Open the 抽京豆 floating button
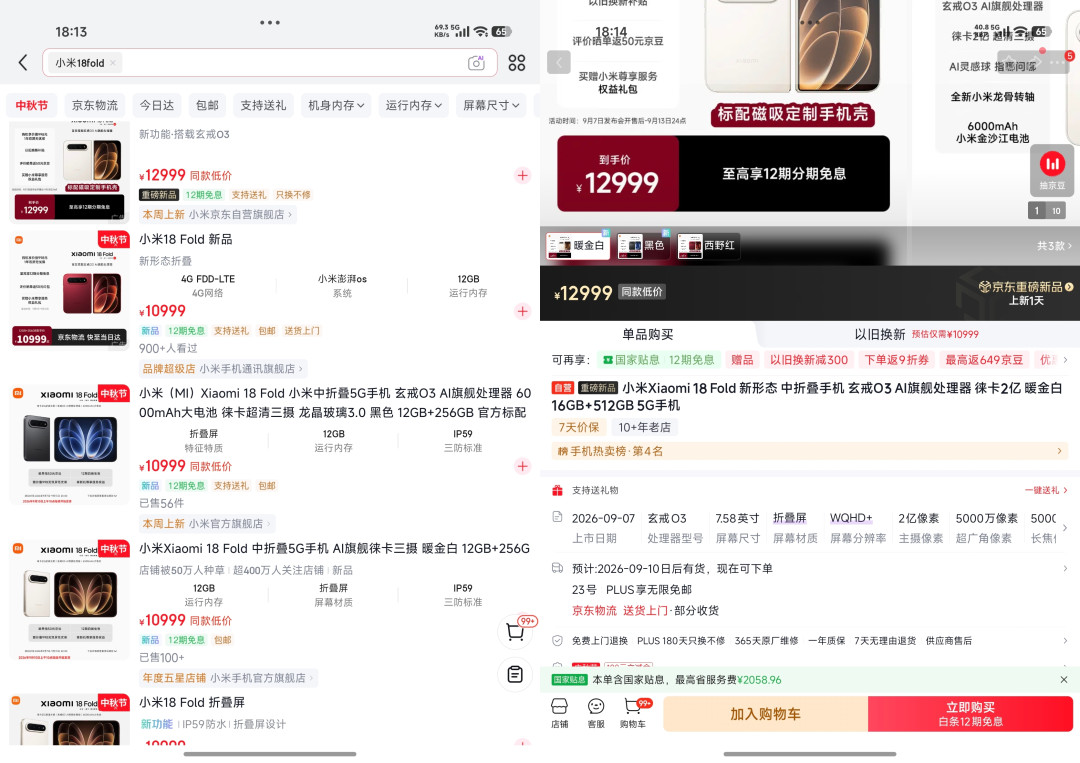 click(1052, 170)
